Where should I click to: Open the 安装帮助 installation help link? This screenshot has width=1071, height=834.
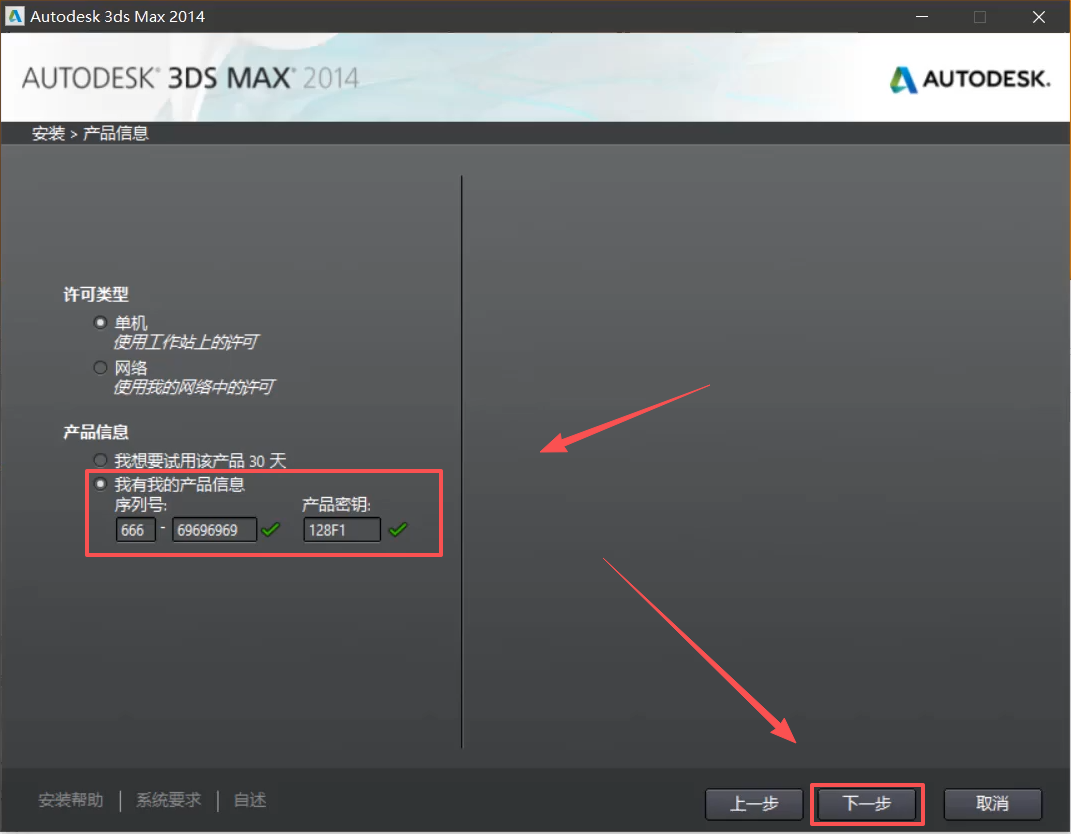pyautogui.click(x=70, y=800)
